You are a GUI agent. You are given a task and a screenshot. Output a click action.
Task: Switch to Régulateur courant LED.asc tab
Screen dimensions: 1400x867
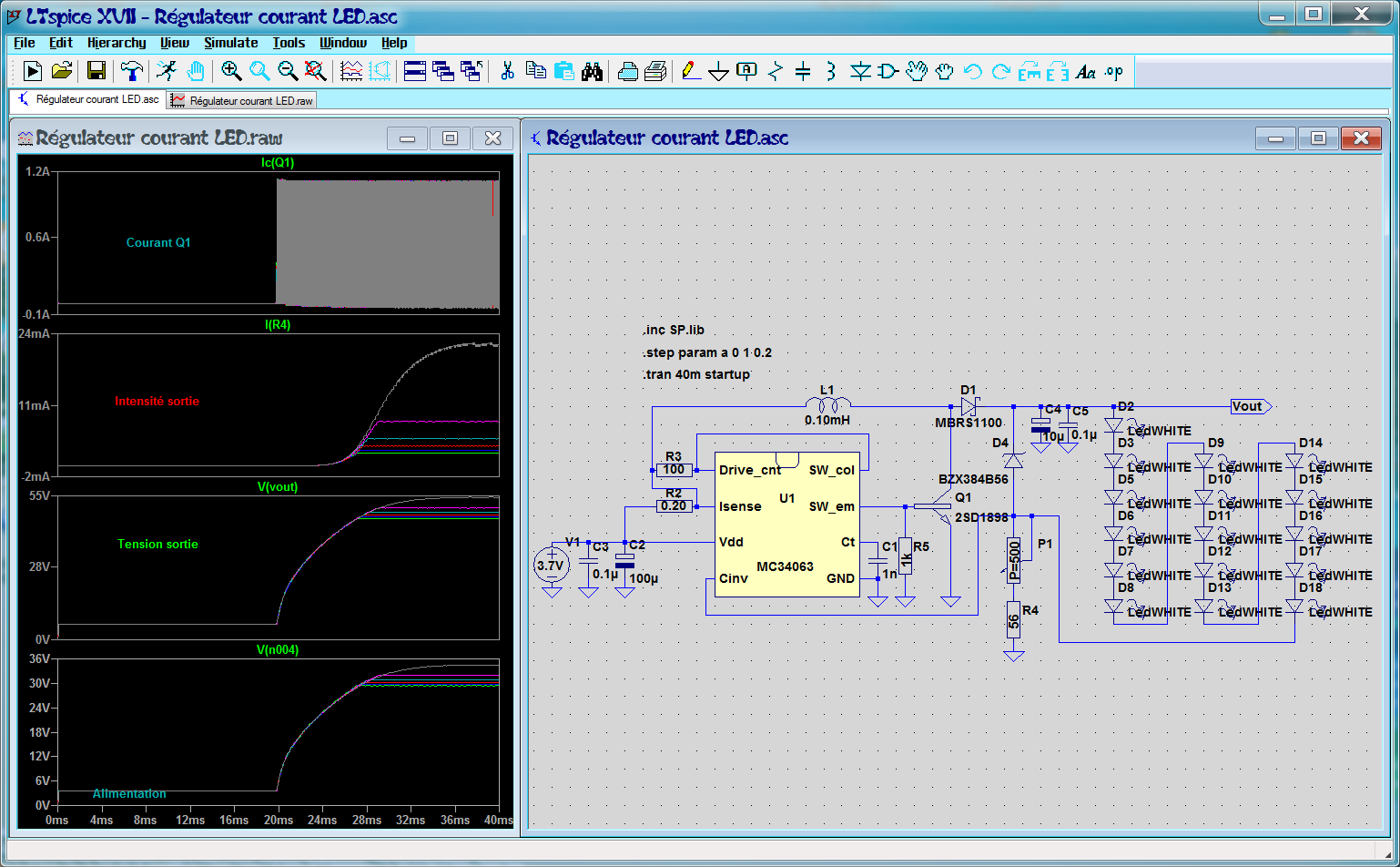pyautogui.click(x=88, y=99)
